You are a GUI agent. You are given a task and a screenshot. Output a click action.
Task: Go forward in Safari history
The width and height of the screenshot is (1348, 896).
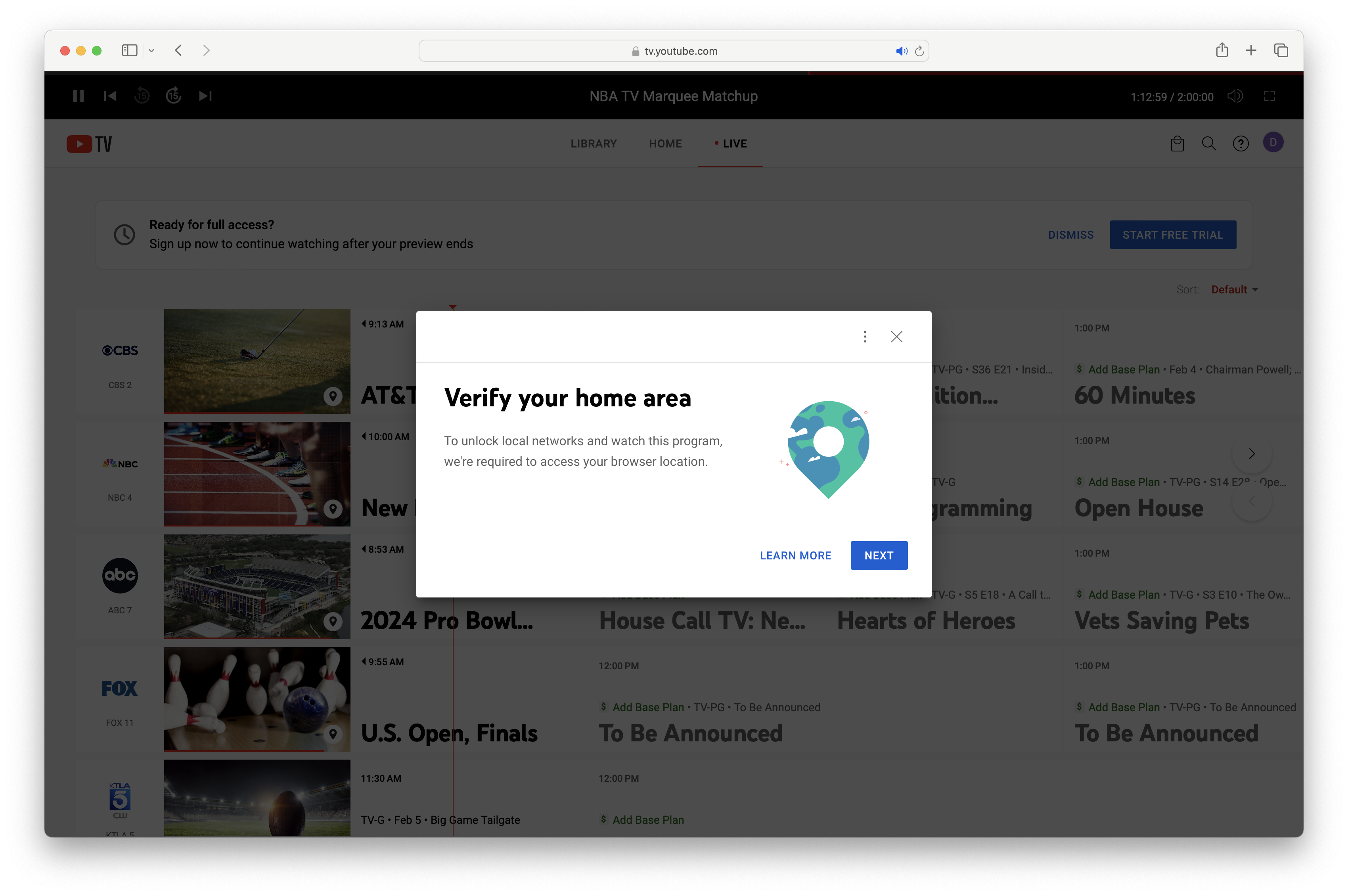(x=206, y=50)
